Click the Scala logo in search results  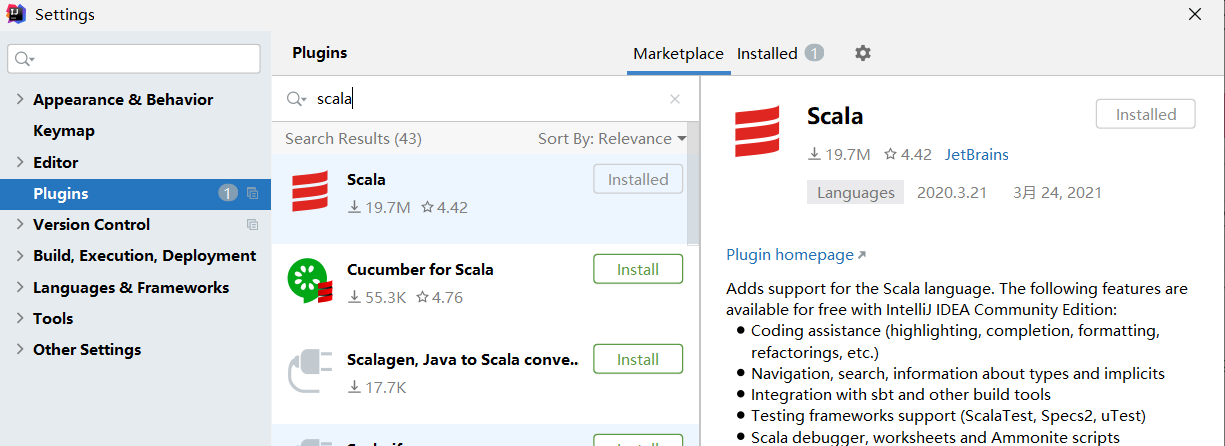[310, 192]
